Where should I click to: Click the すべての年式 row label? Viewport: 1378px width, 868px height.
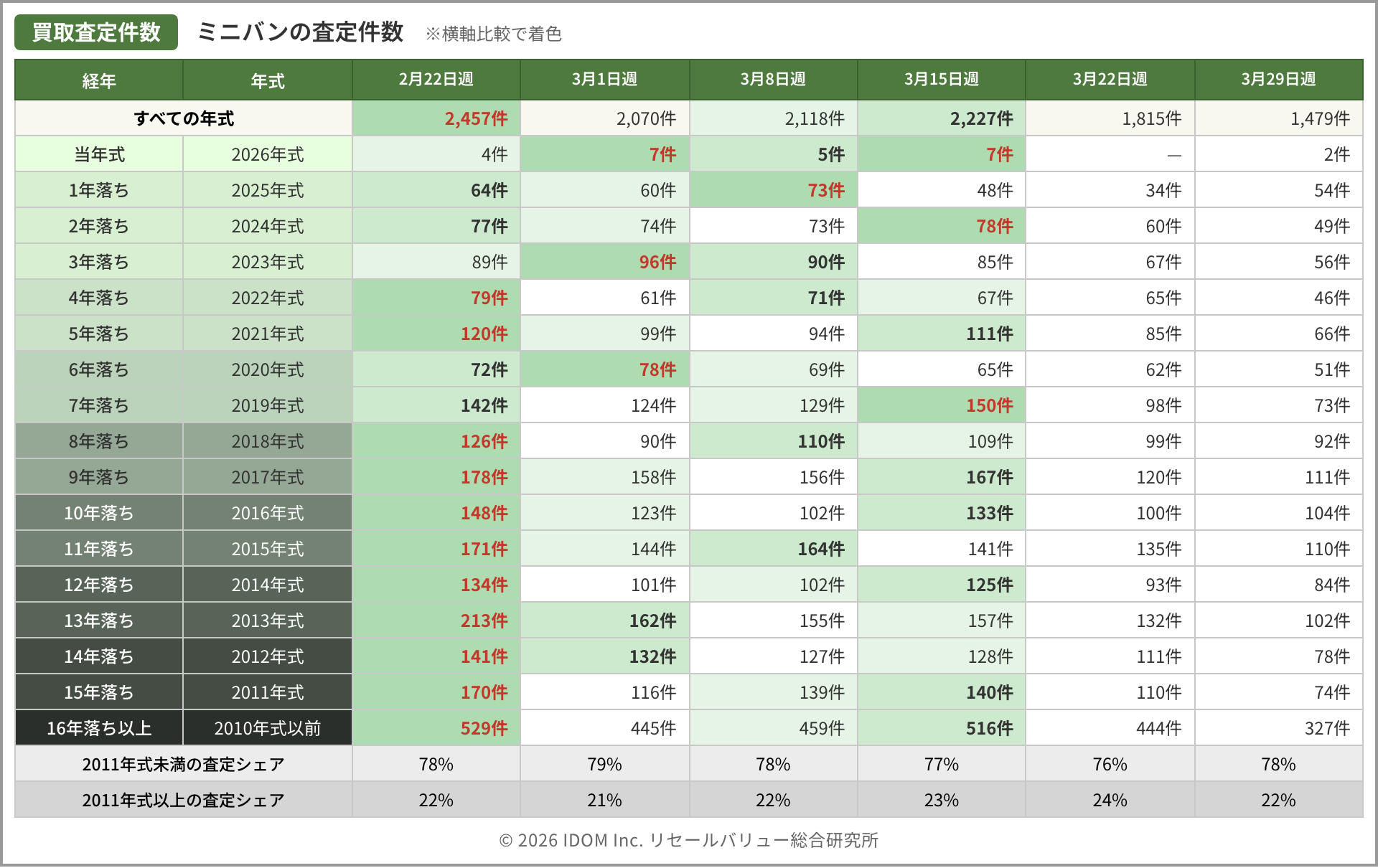click(184, 118)
